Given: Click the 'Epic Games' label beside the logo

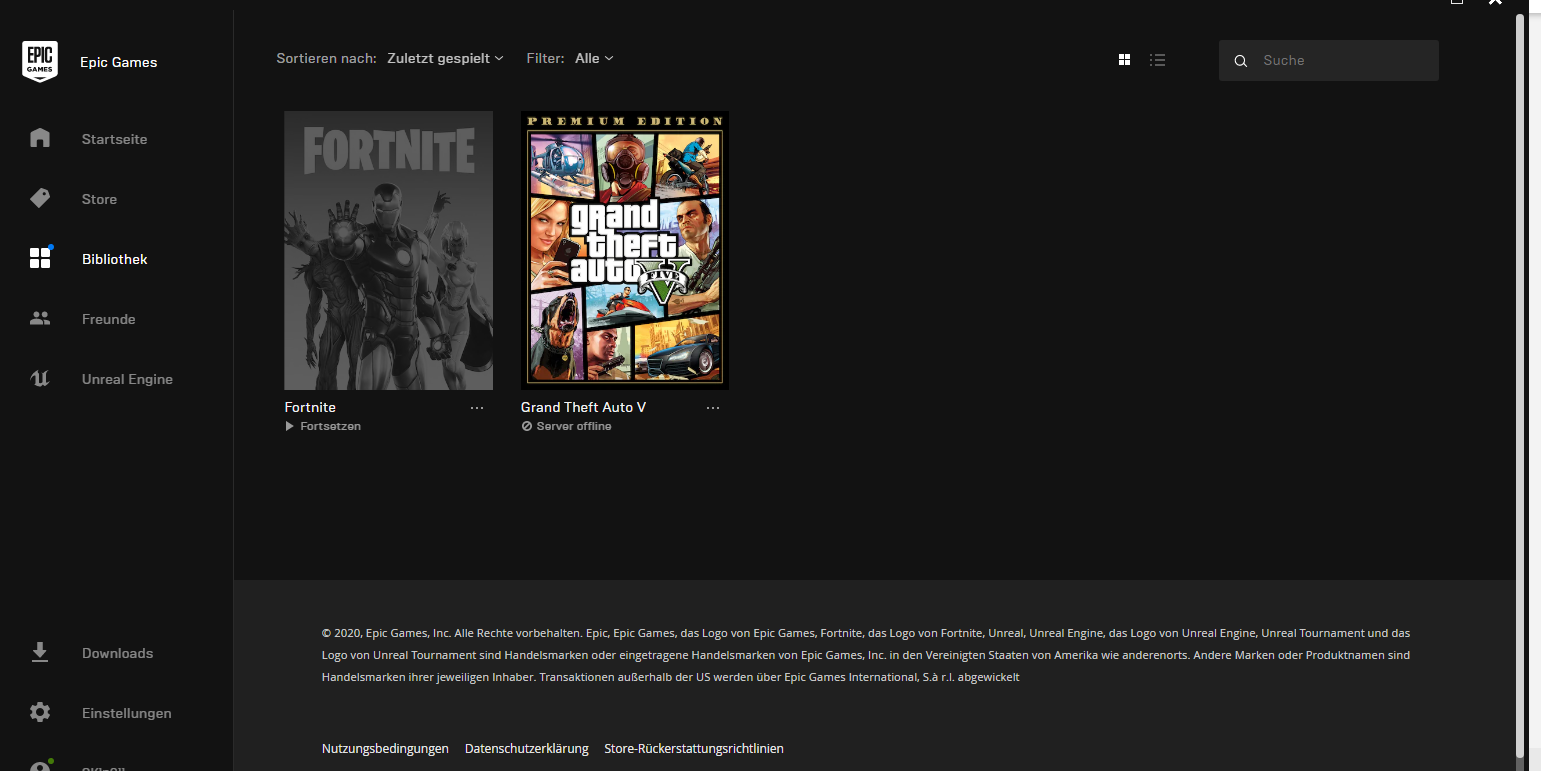Looking at the screenshot, I should pyautogui.click(x=119, y=62).
